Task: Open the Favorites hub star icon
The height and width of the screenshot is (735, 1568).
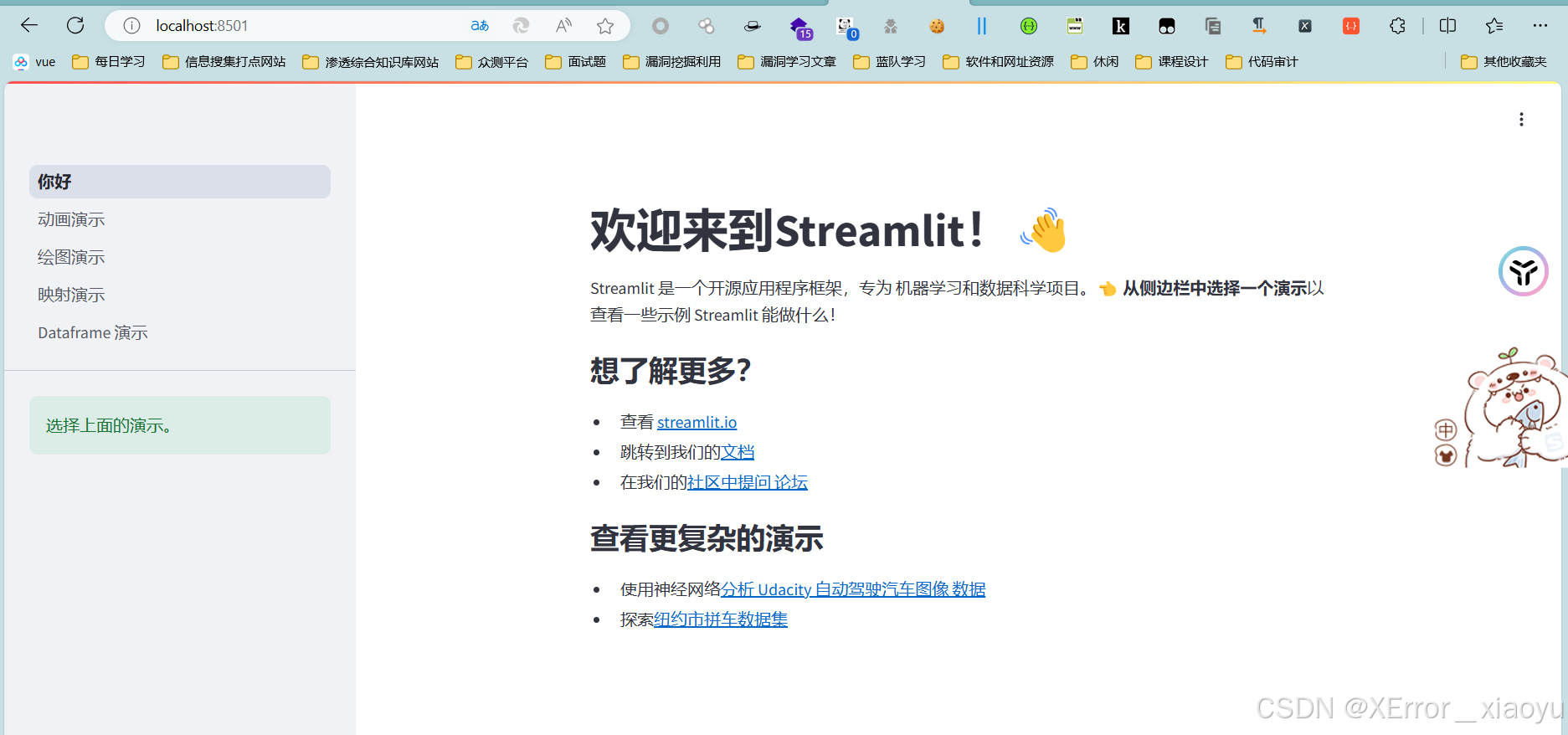Action: click(1494, 26)
